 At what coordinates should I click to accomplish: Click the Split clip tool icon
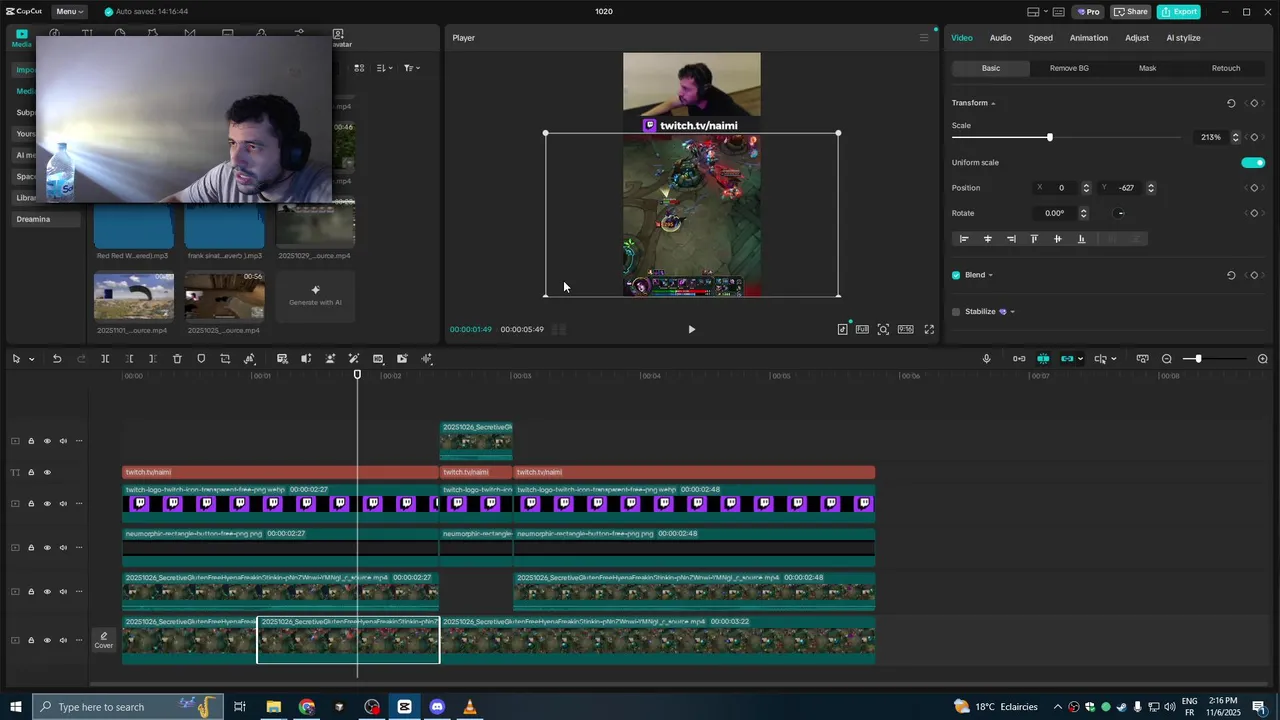coord(105,359)
